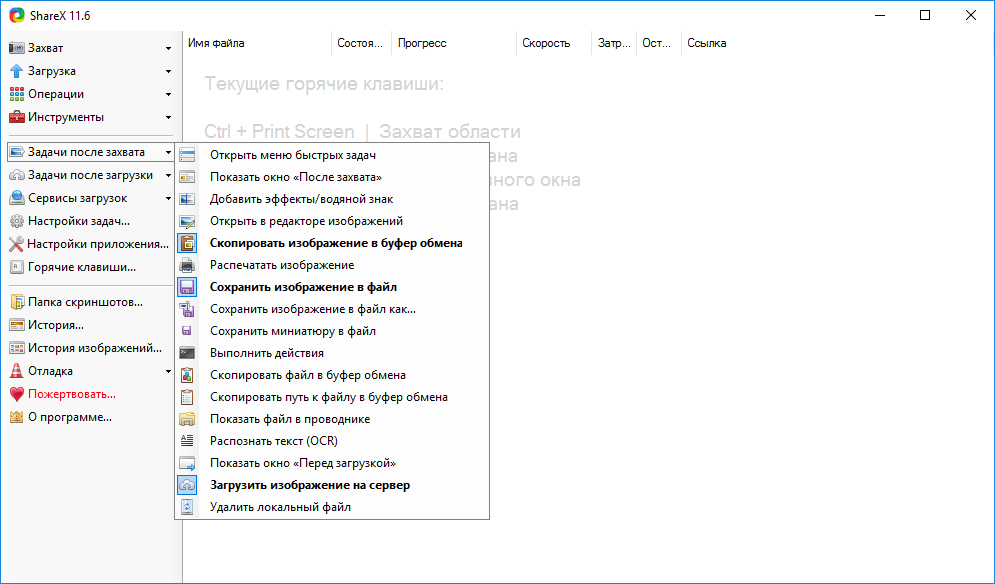Click the Сервисы загрузок globe icon
Image resolution: width=995 pixels, height=584 pixels.
tap(16, 198)
